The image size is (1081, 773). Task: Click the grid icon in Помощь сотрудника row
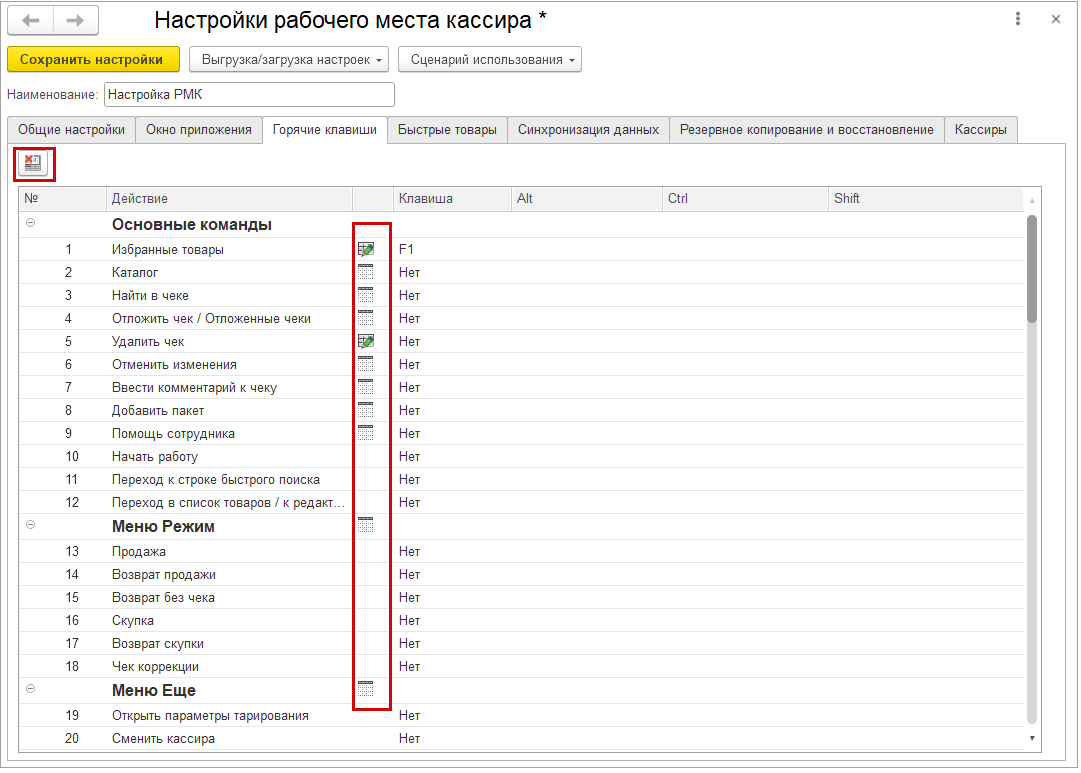tap(366, 433)
